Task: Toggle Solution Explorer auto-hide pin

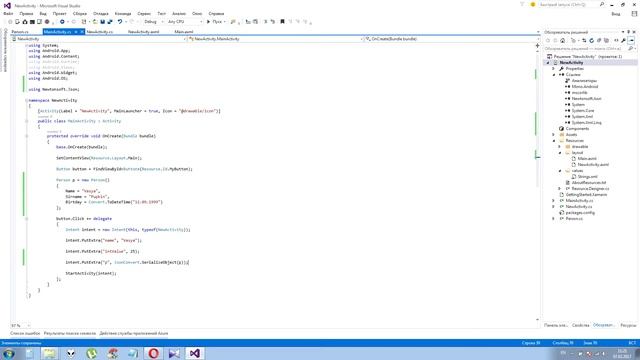Action: click(x=629, y=32)
